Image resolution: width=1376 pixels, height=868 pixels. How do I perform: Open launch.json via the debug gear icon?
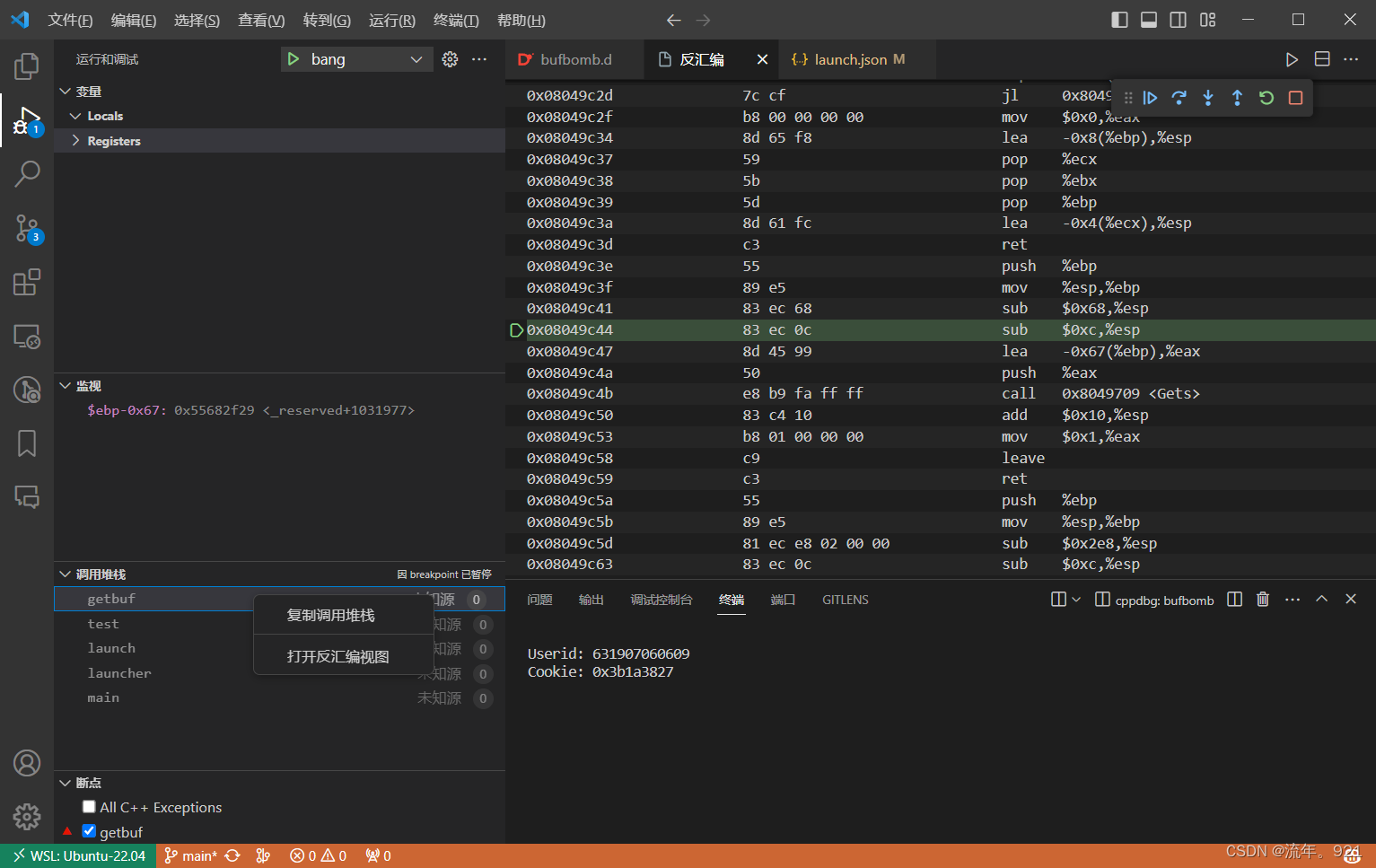pyautogui.click(x=450, y=59)
